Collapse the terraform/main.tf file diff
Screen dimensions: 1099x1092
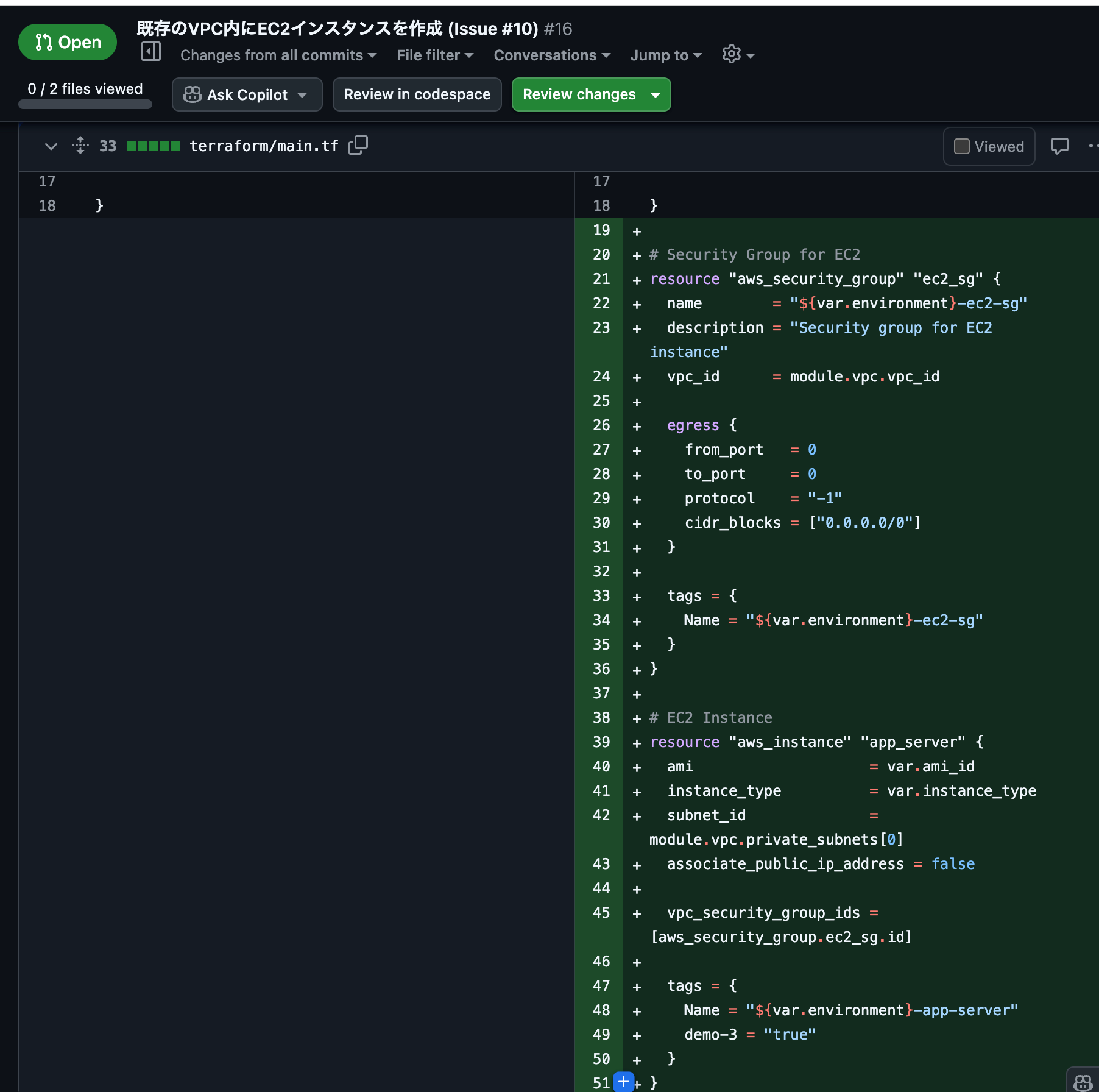51,146
